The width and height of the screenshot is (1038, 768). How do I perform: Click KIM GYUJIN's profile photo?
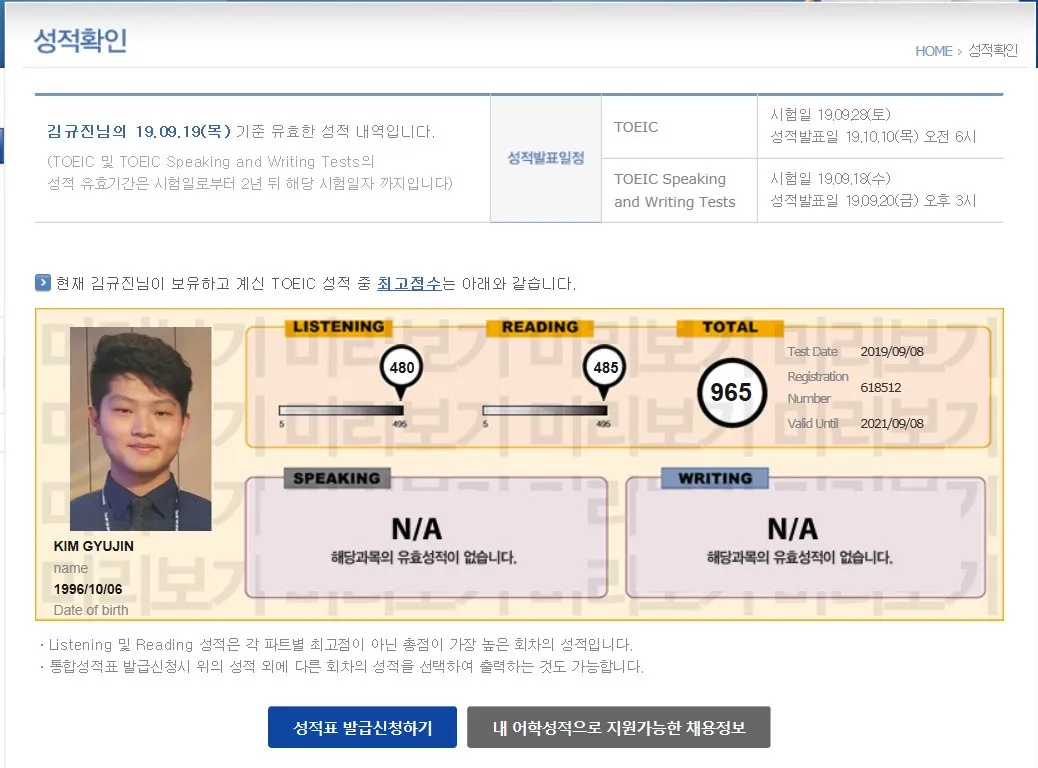(140, 428)
